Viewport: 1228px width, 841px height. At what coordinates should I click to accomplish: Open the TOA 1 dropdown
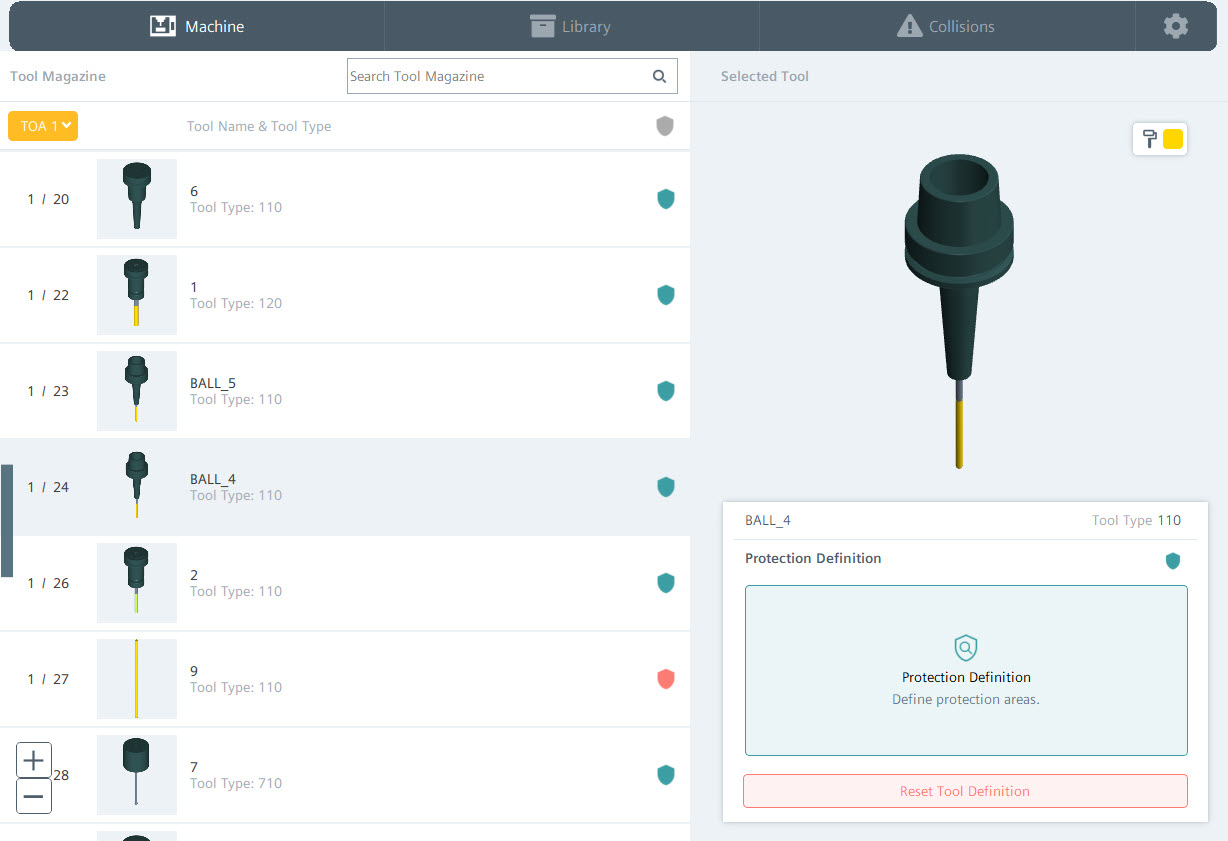pos(43,126)
